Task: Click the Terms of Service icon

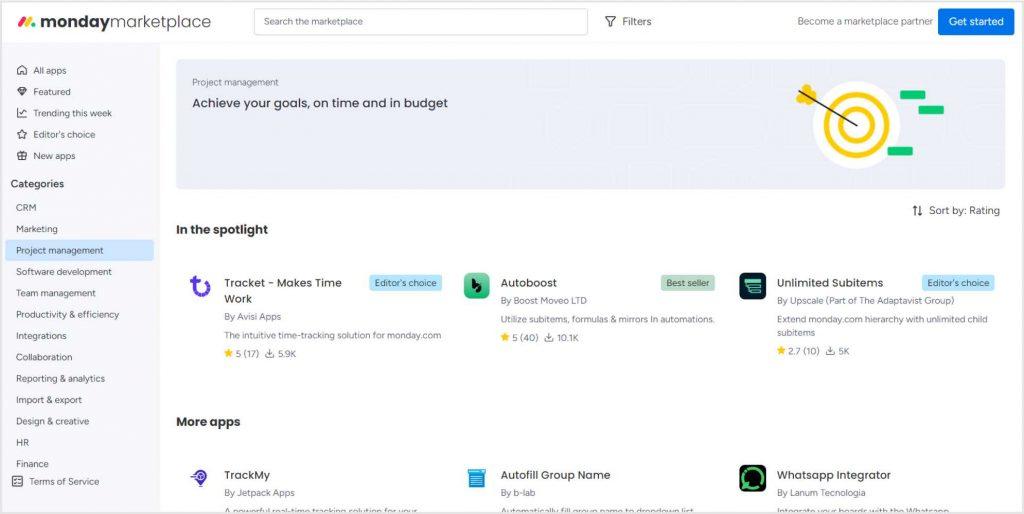Action: tap(17, 481)
